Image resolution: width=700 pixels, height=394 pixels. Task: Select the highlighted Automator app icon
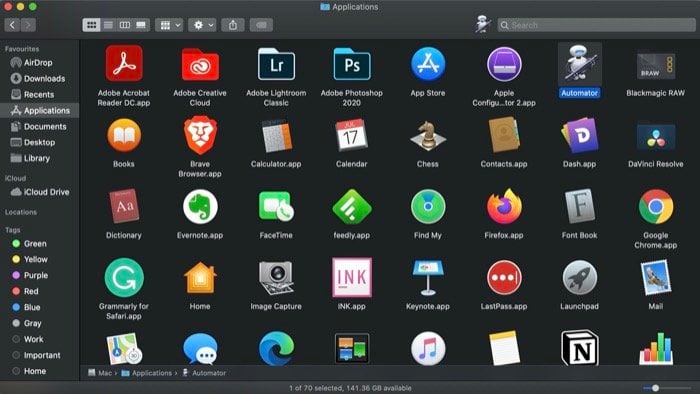(x=579, y=64)
